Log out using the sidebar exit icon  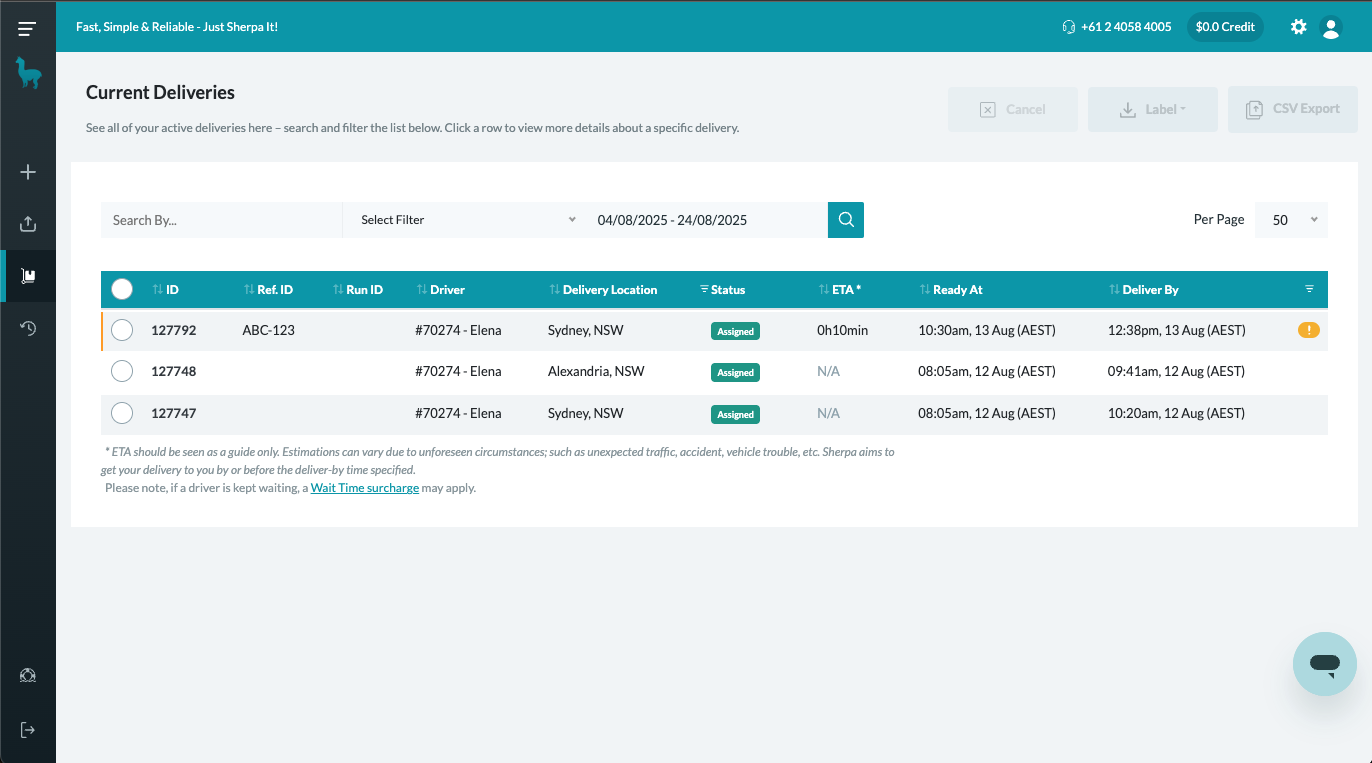click(28, 728)
